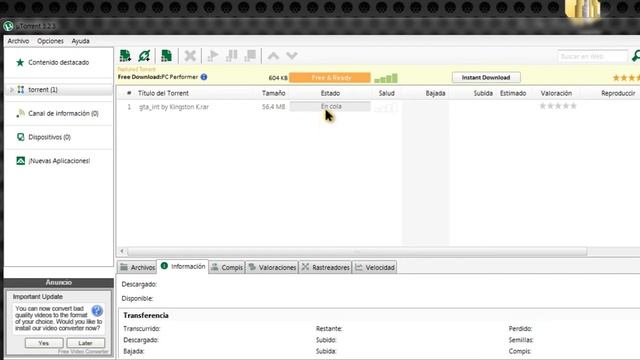The image size is (640, 360).
Task: Sort by Estado column header
Action: pyautogui.click(x=330, y=93)
